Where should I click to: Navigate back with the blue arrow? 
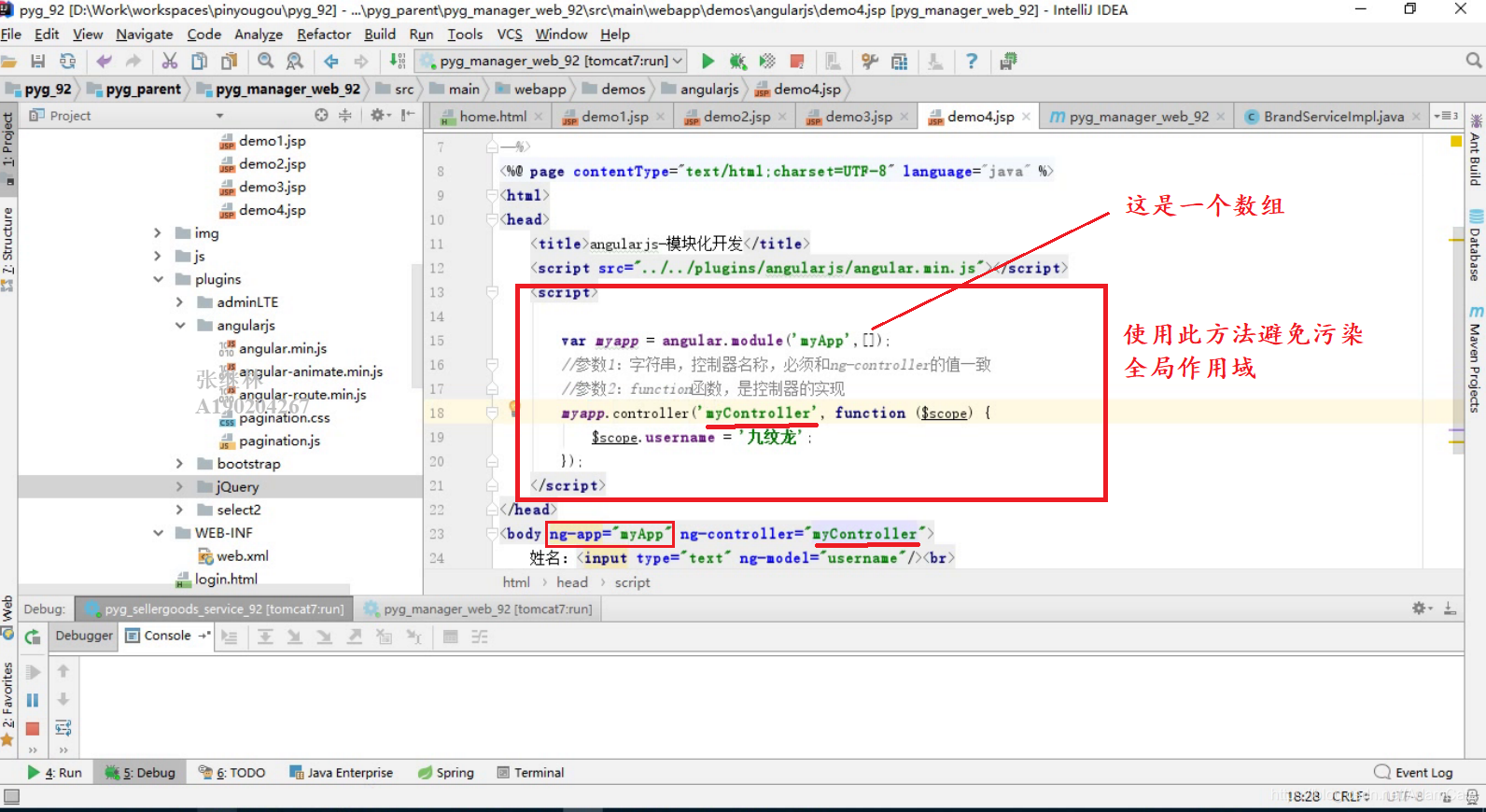click(x=331, y=62)
